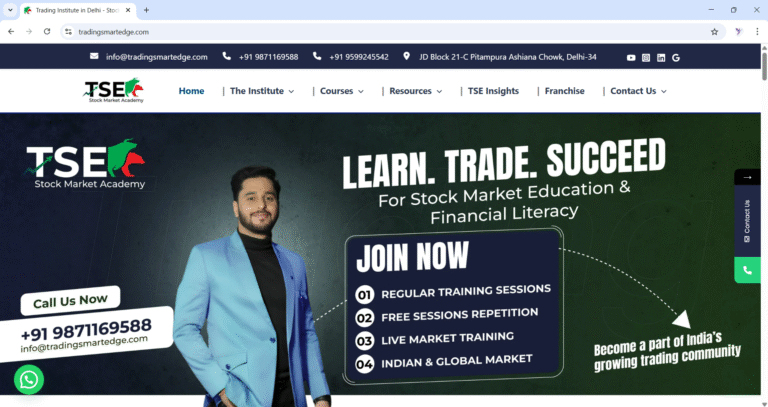Viewport: 768px width, 407px height.
Task: Open the vertical Contact Us side tab
Action: [747, 221]
